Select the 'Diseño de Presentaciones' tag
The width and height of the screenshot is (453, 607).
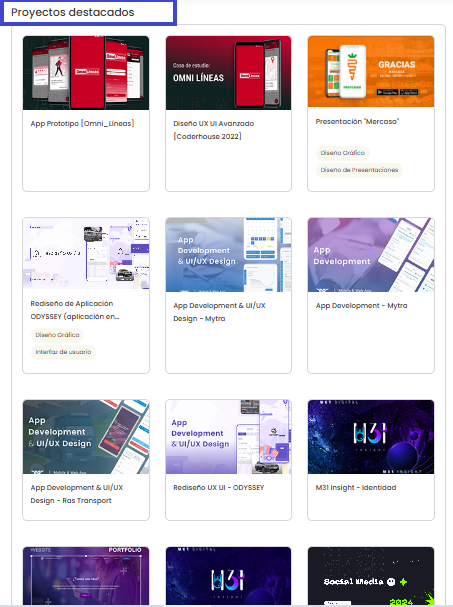(x=359, y=170)
